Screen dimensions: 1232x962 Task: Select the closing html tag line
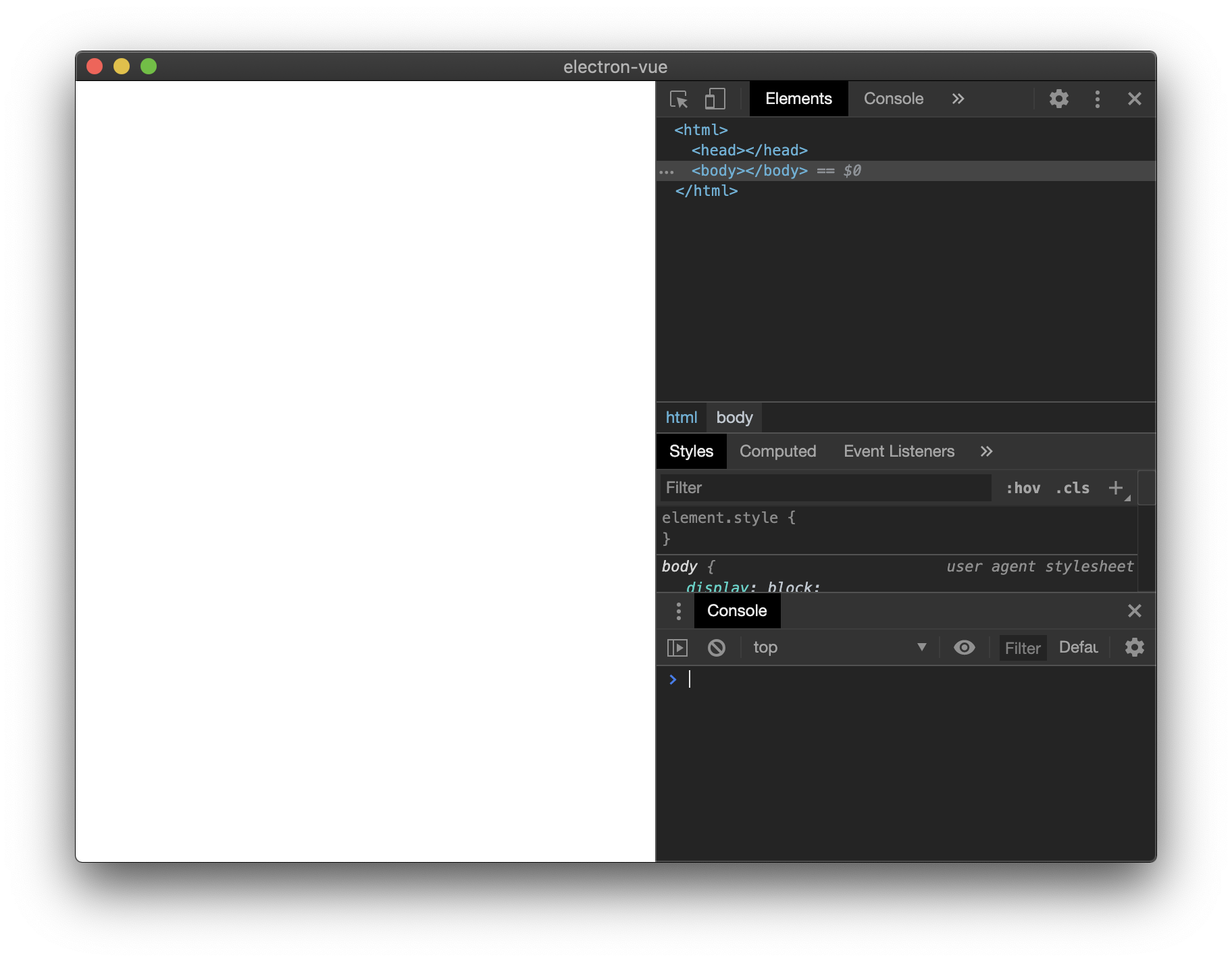706,191
